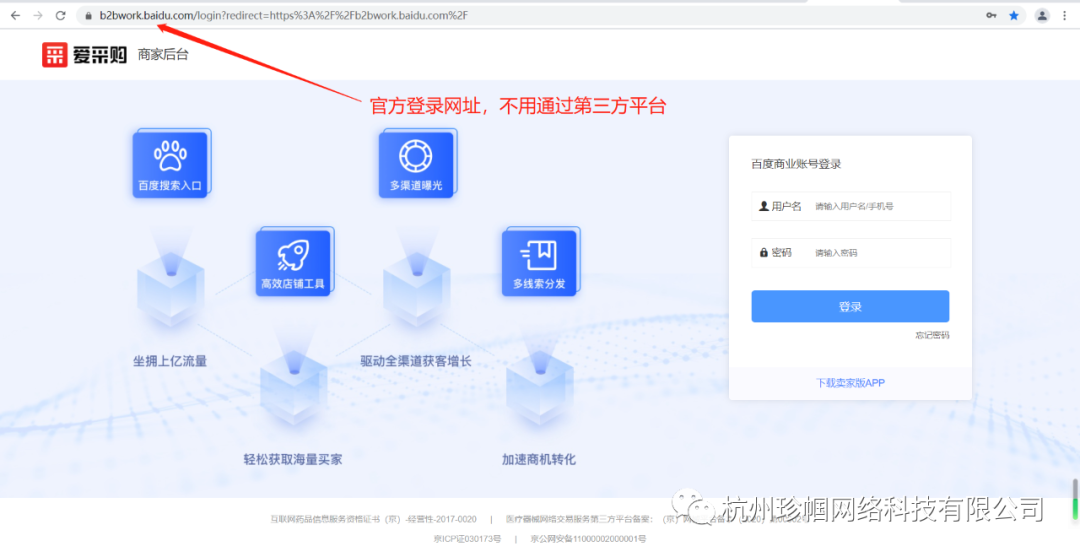Click the blue bookmark star
Screen dimensions: 1080x557
(x=1014, y=15)
